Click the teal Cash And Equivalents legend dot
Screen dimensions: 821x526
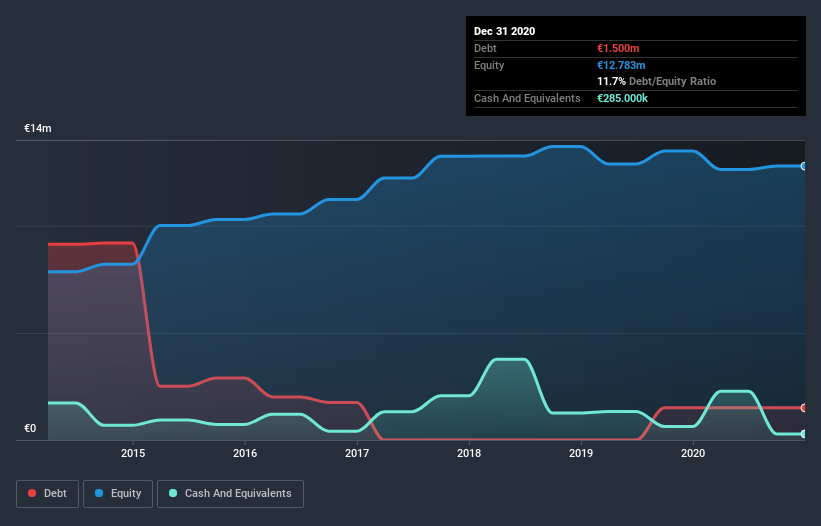tap(173, 493)
